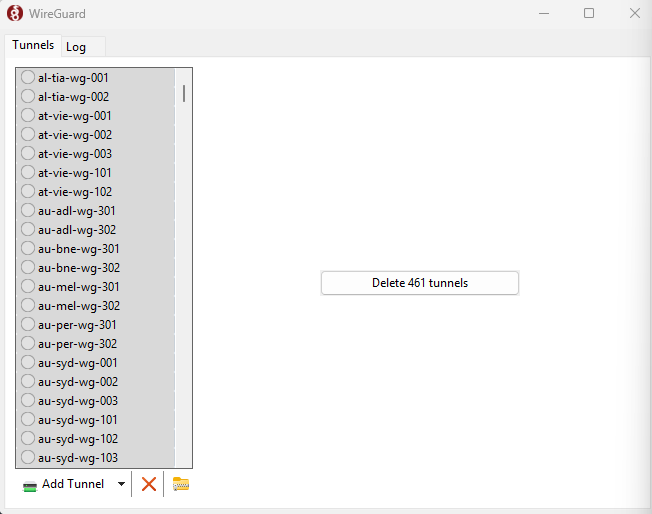Click status circle icon of au-mel-wg-301
Image resolution: width=652 pixels, height=514 pixels.
click(28, 287)
